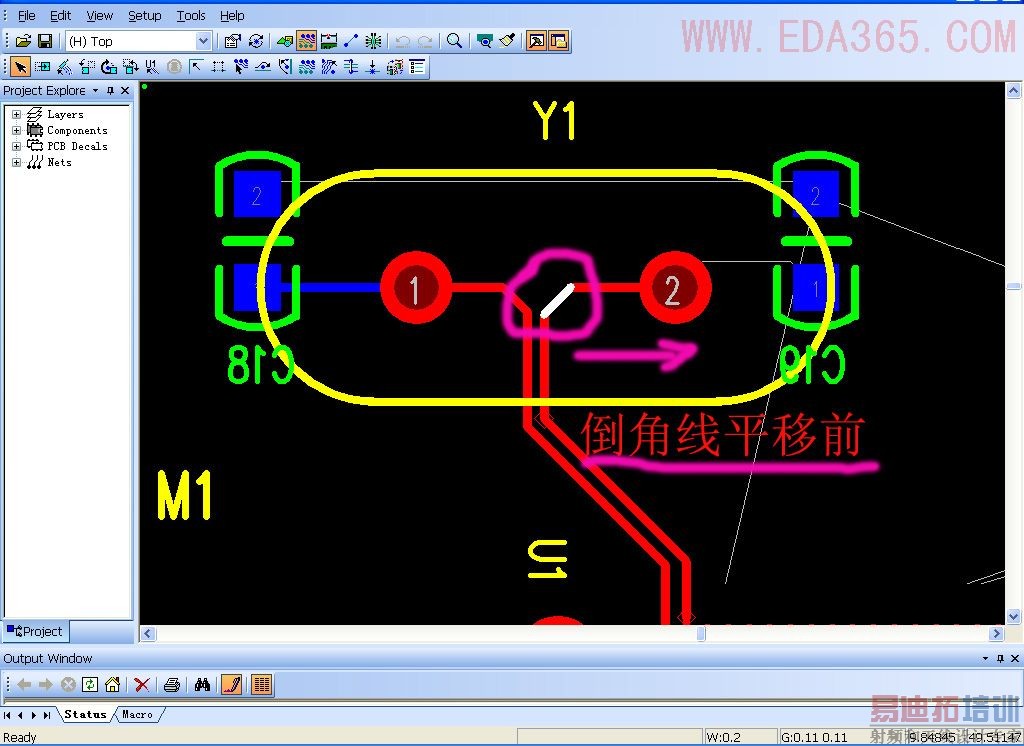Open Output Window options dropdown arrow
The image size is (1024, 746).
[985, 658]
